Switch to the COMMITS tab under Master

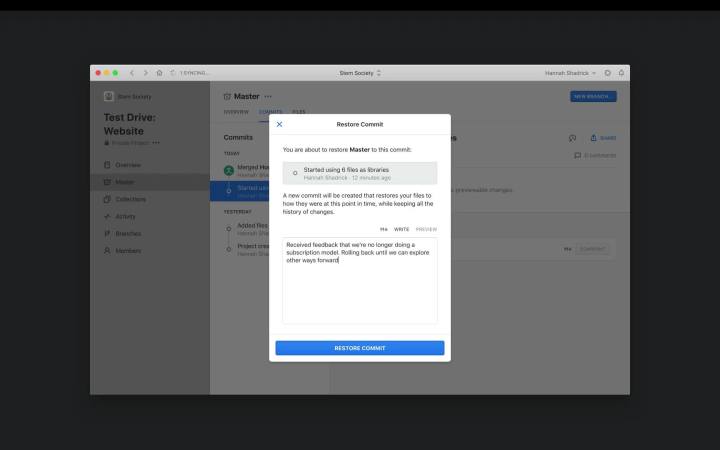click(x=270, y=112)
